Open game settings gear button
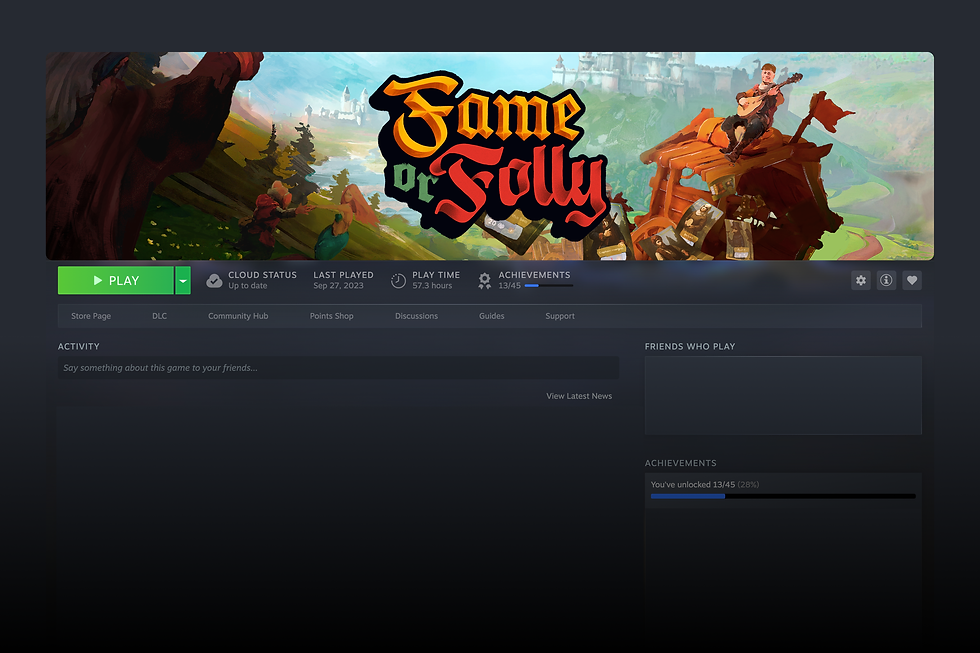 coord(861,280)
